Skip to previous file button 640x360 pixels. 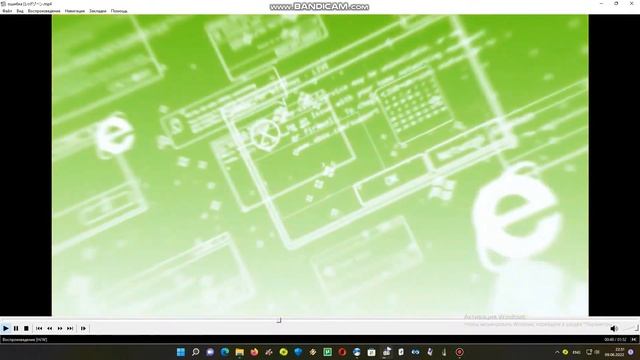pyautogui.click(x=39, y=328)
